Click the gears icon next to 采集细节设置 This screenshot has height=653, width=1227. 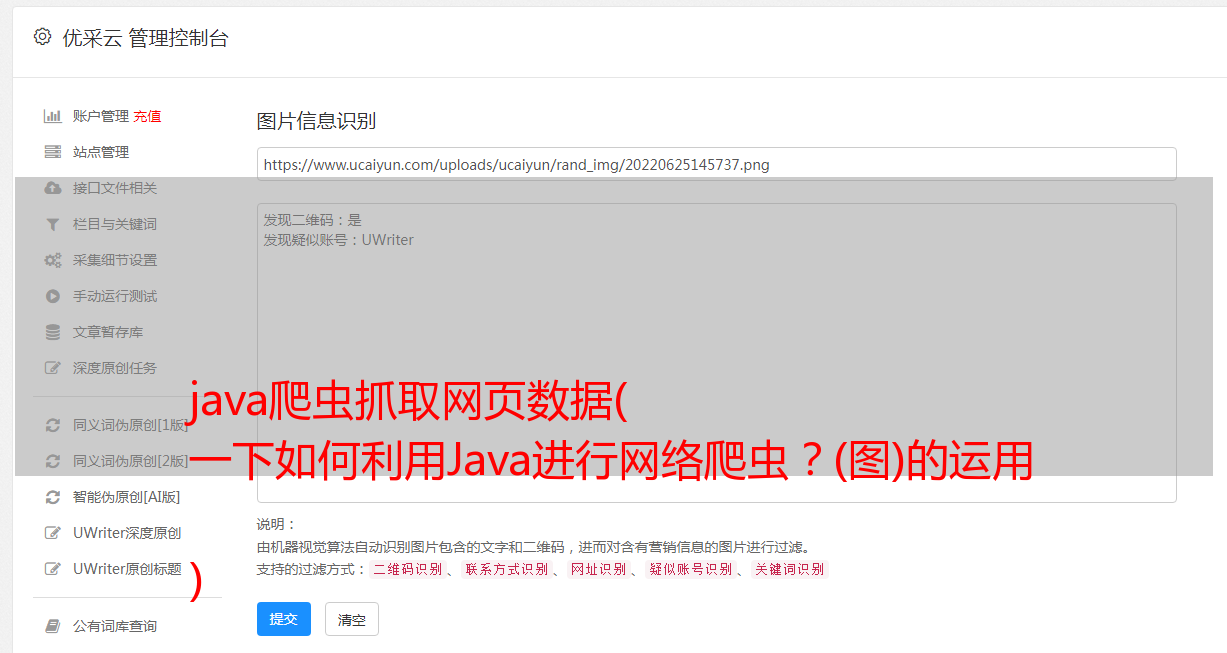click(x=53, y=260)
